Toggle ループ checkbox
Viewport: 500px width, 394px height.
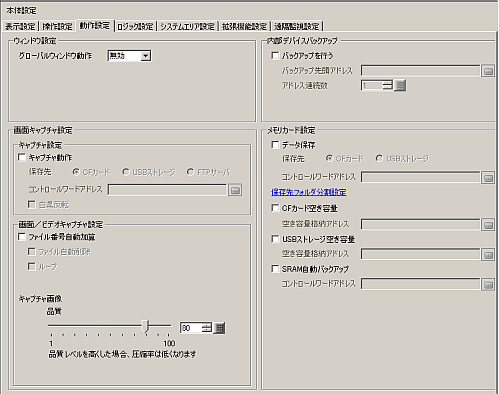tap(32, 266)
